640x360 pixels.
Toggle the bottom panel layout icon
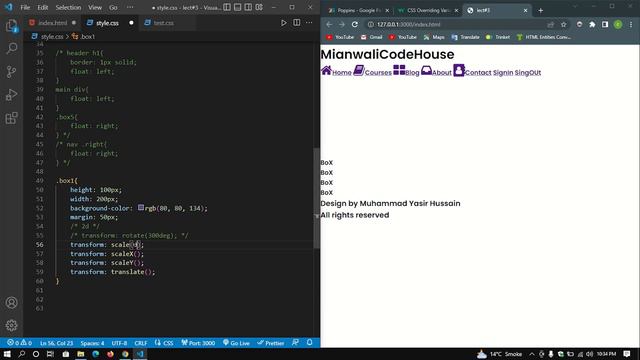pyautogui.click(x=238, y=7)
